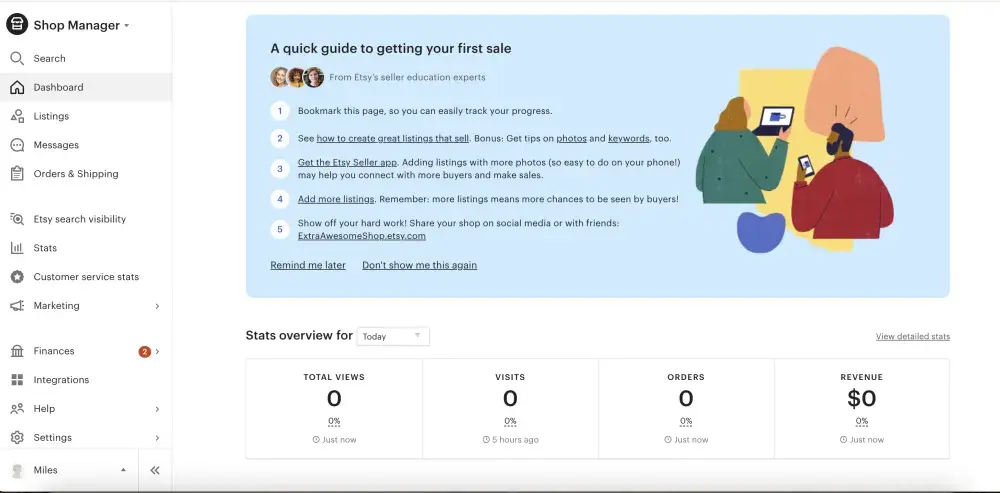The image size is (1000, 493).
Task: Open the Shop Manager dropdown
Action: coord(82,25)
